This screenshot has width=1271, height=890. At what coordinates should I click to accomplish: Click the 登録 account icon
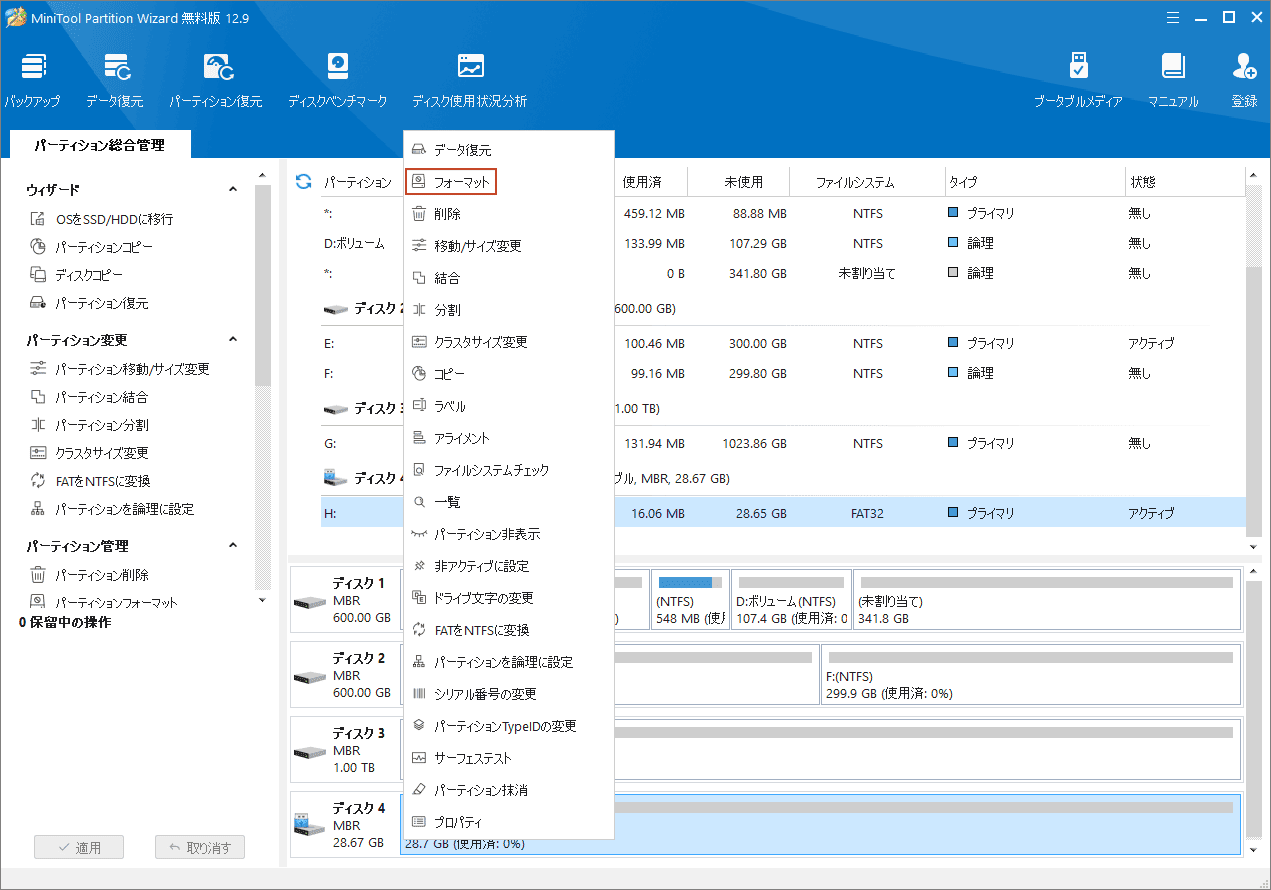[x=1244, y=81]
